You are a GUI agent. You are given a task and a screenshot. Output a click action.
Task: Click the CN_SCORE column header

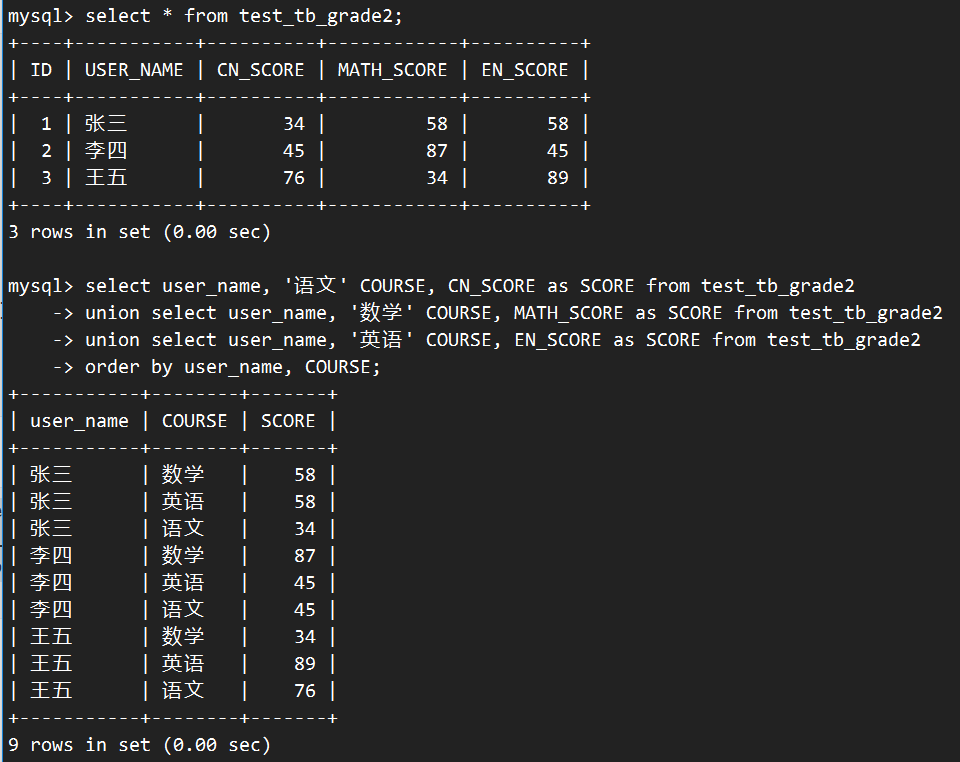pos(260,70)
